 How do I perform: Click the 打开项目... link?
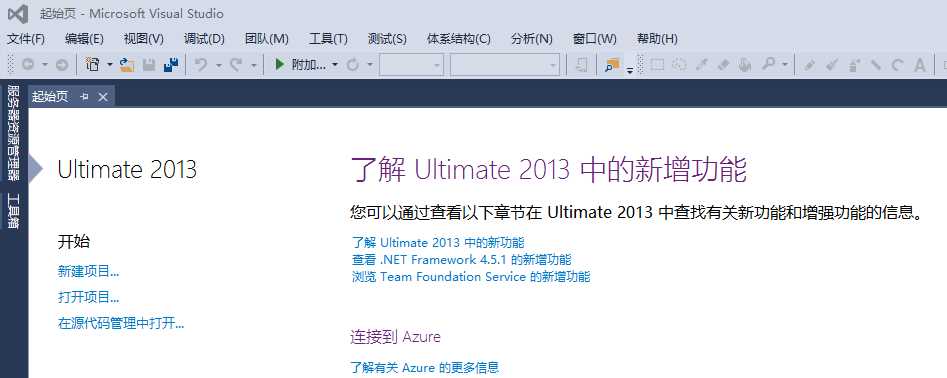(88, 297)
